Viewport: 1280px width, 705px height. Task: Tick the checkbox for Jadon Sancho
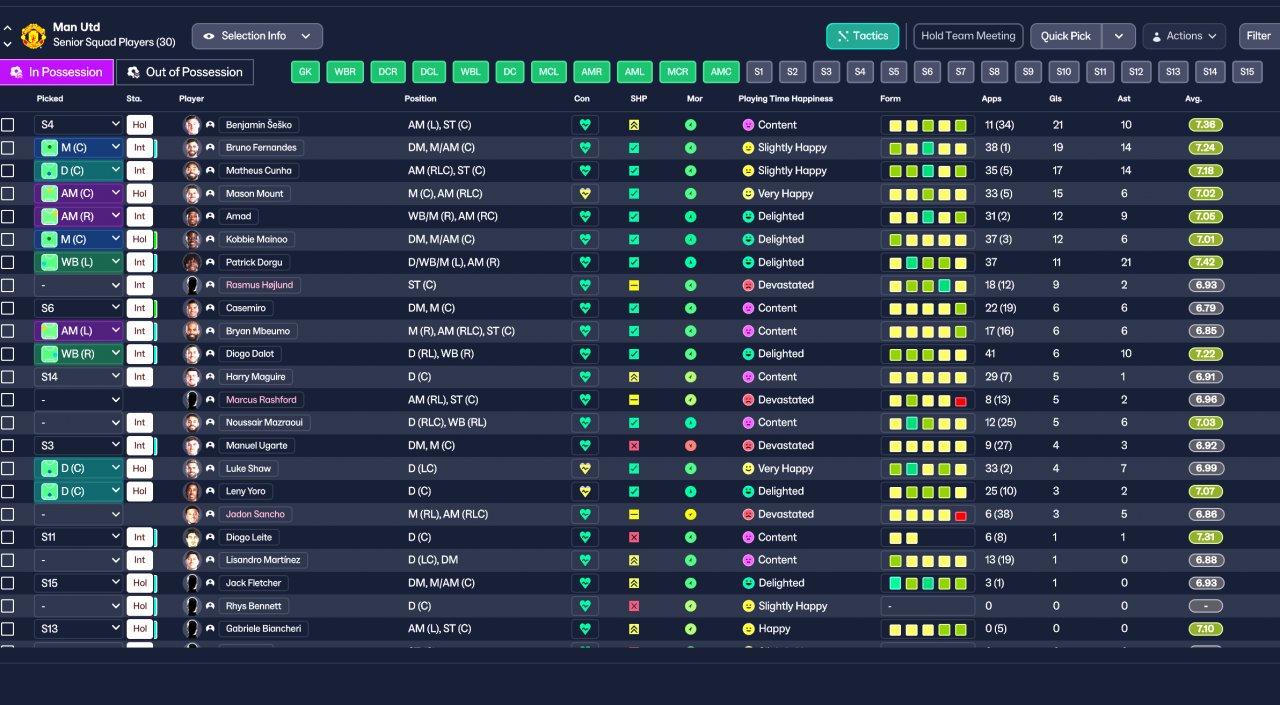click(x=8, y=515)
